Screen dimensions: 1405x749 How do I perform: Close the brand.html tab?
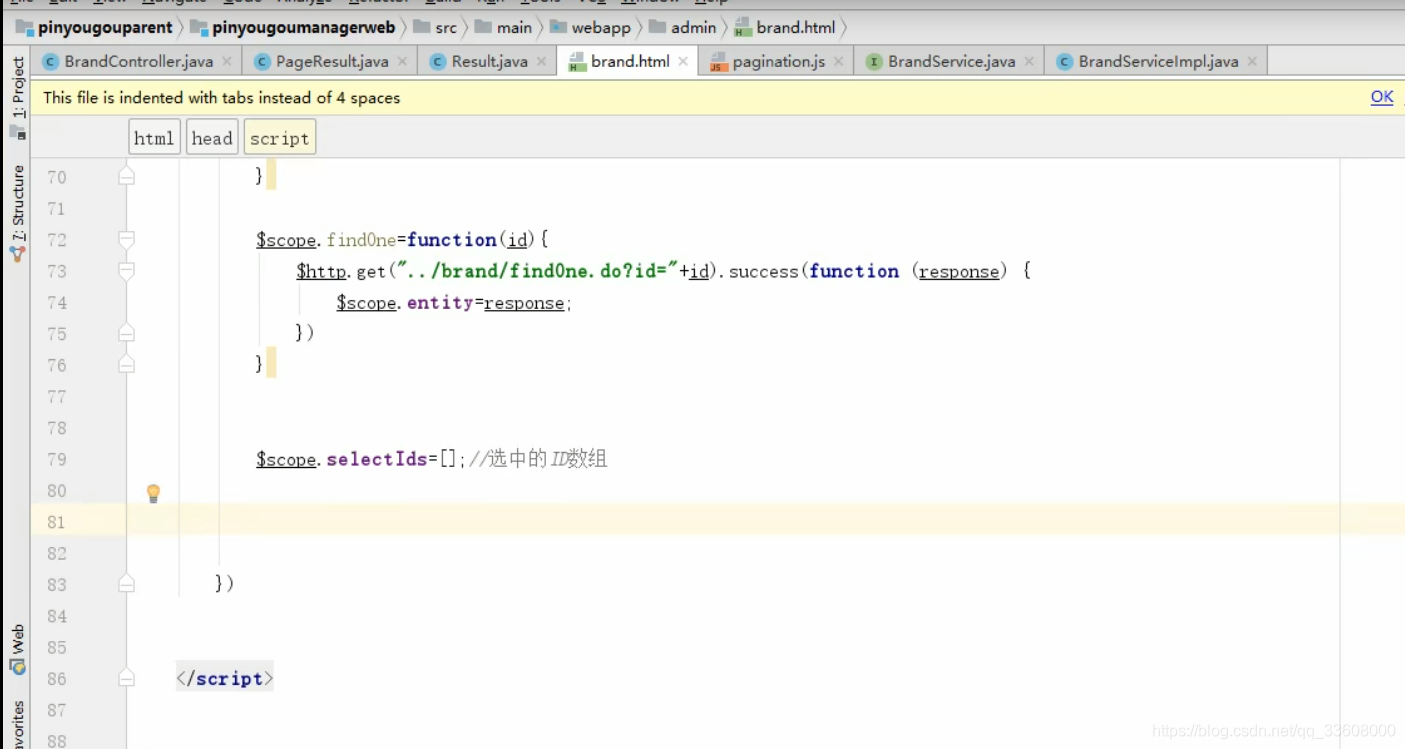683,62
